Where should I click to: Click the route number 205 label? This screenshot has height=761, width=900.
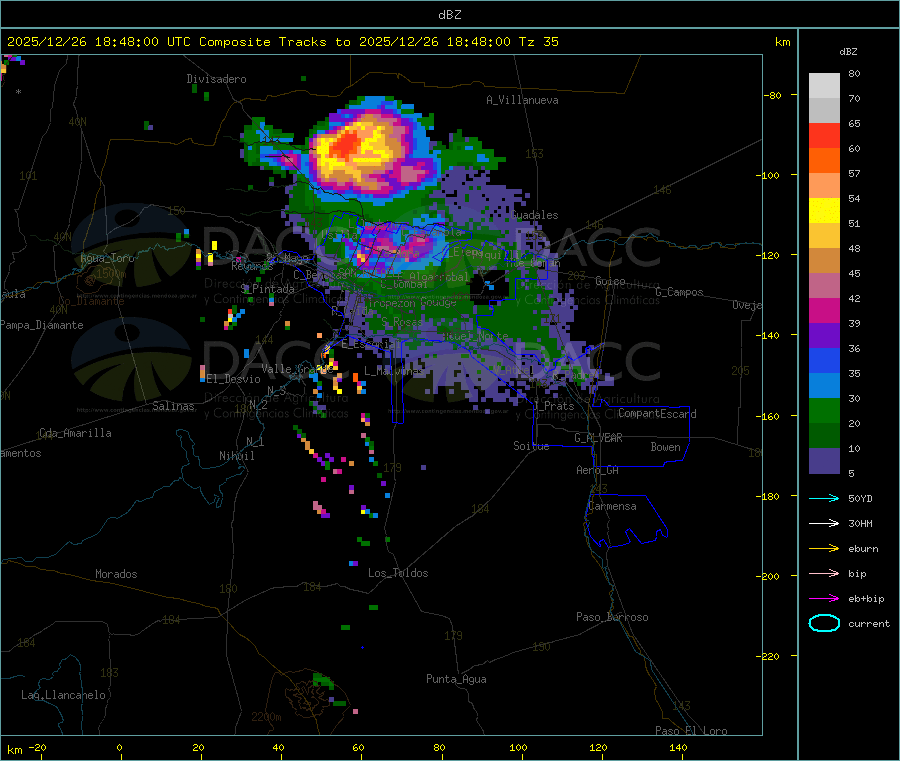tap(740, 371)
